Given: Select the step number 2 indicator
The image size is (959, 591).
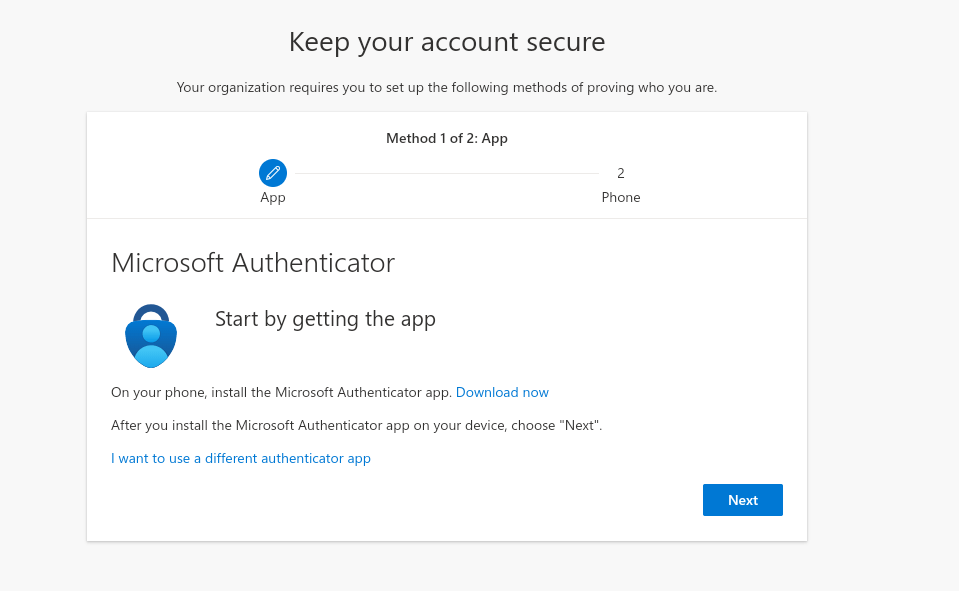Looking at the screenshot, I should pos(621,173).
